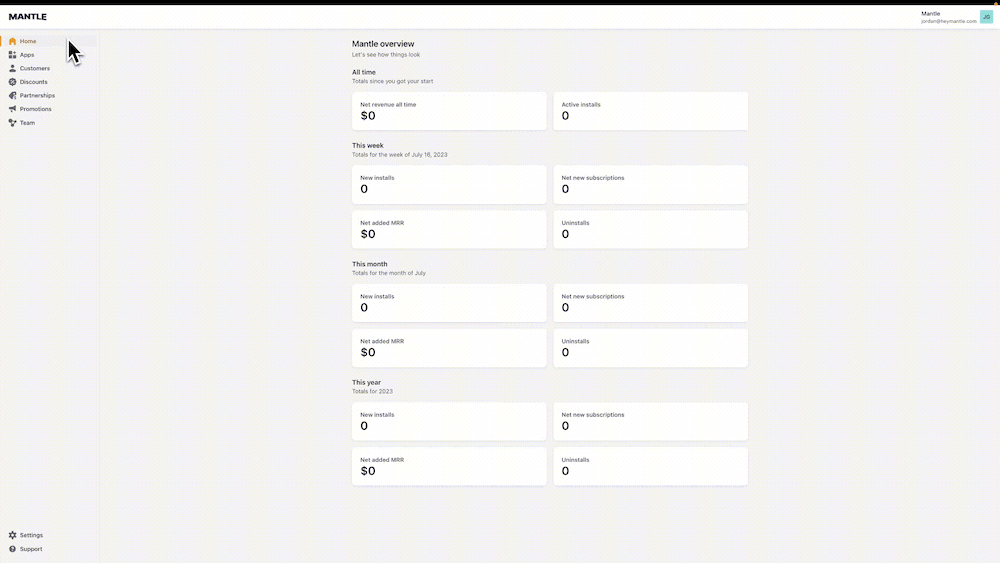The height and width of the screenshot is (563, 1000).
Task: Click the Active installs card
Action: [650, 111]
